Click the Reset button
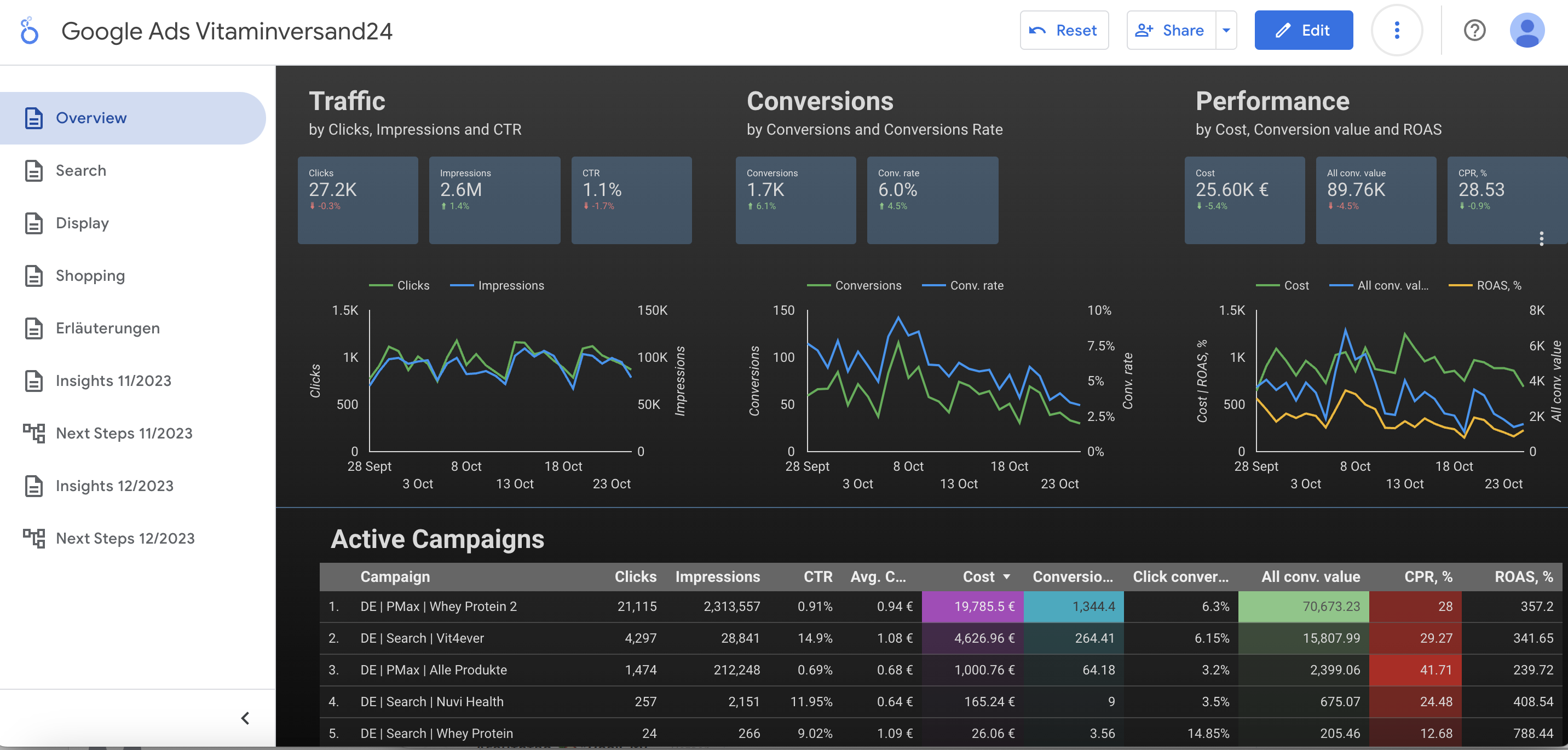Image resolution: width=1568 pixels, height=750 pixels. pos(1064,30)
